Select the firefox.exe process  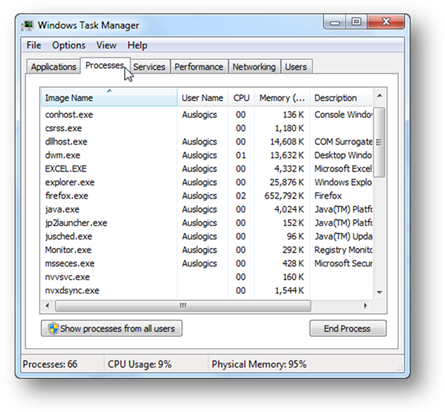click(207, 196)
